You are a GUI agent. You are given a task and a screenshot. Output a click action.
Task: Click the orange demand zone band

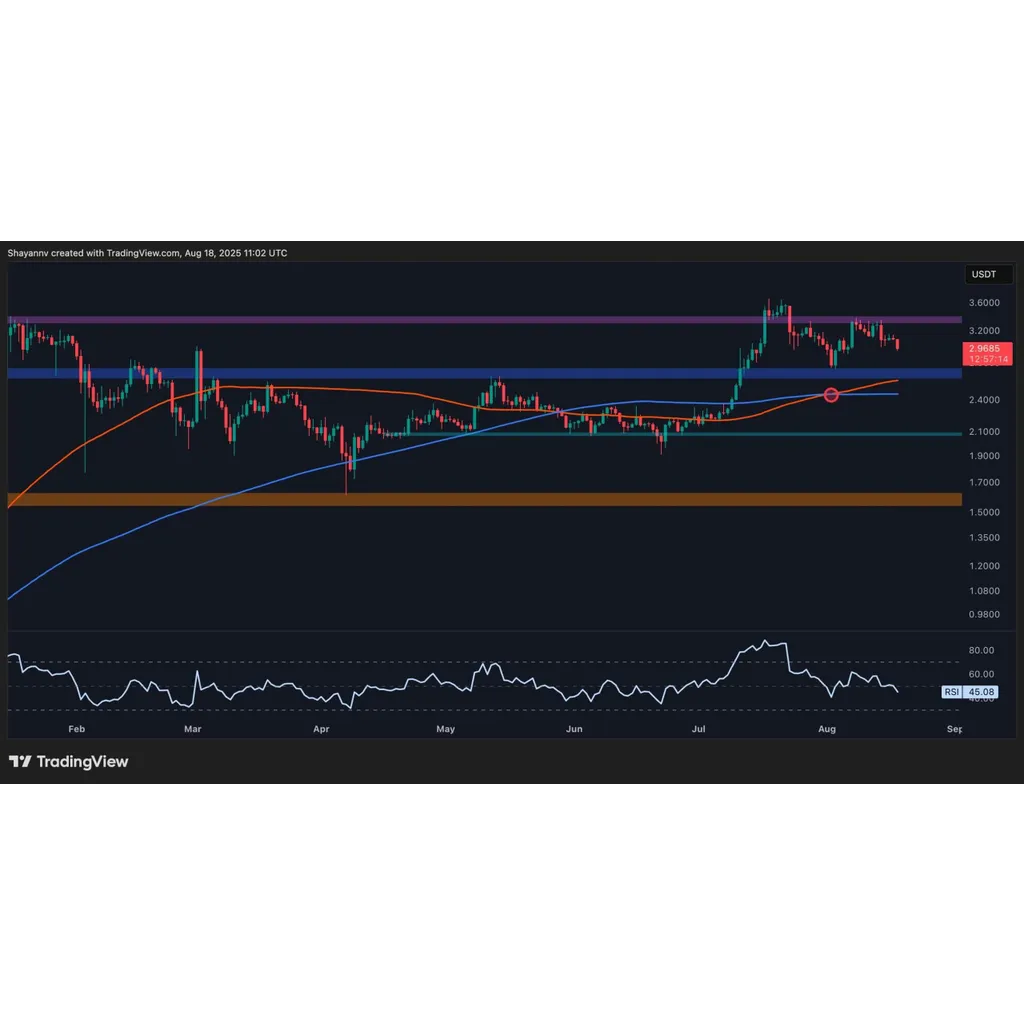484,500
